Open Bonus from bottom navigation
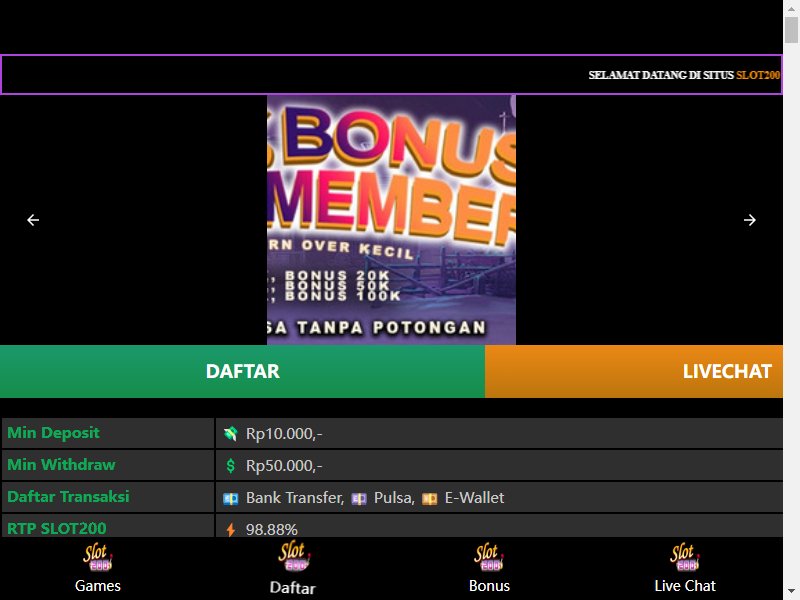The height and width of the screenshot is (600, 800). coord(489,568)
